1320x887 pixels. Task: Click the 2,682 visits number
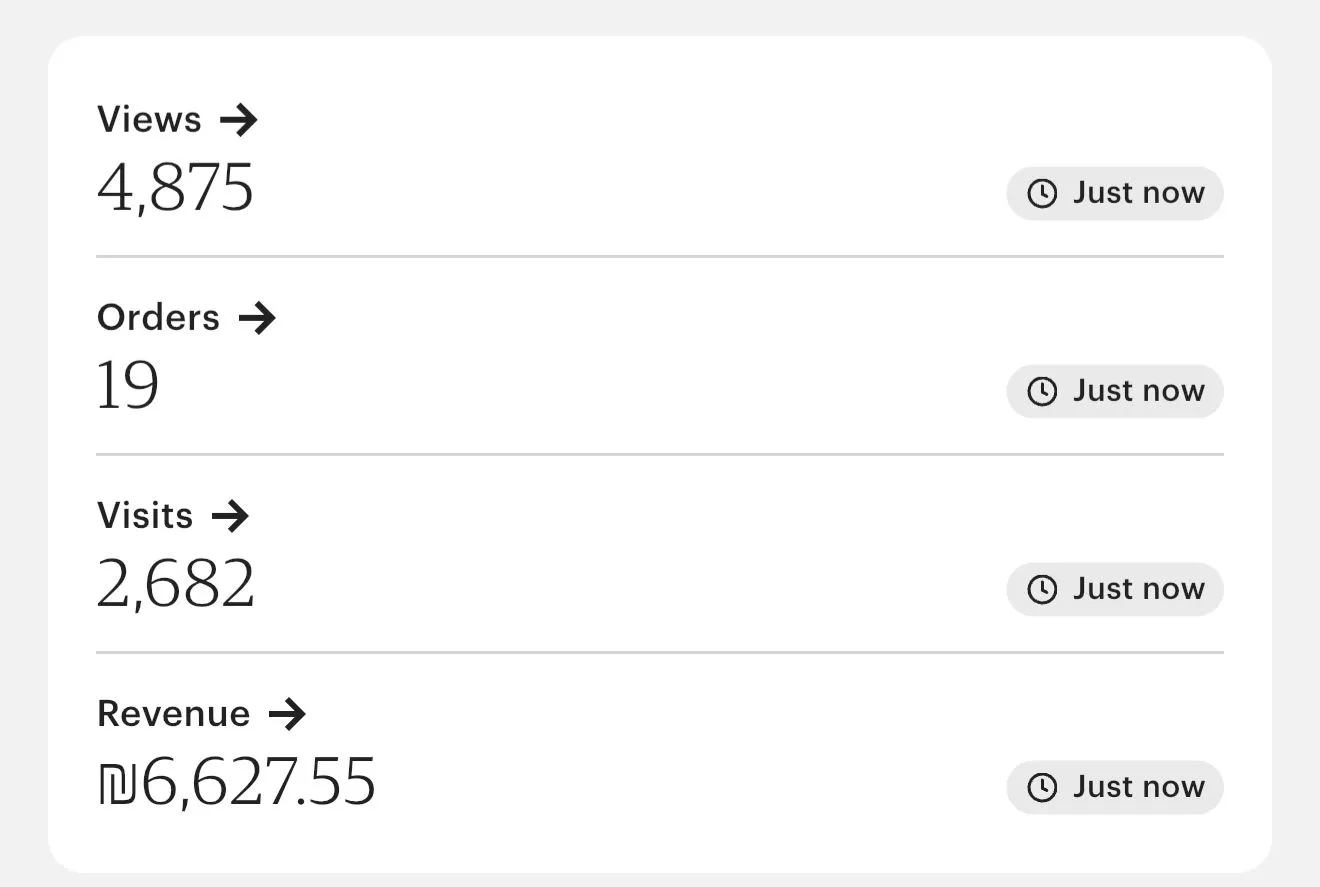(x=176, y=584)
